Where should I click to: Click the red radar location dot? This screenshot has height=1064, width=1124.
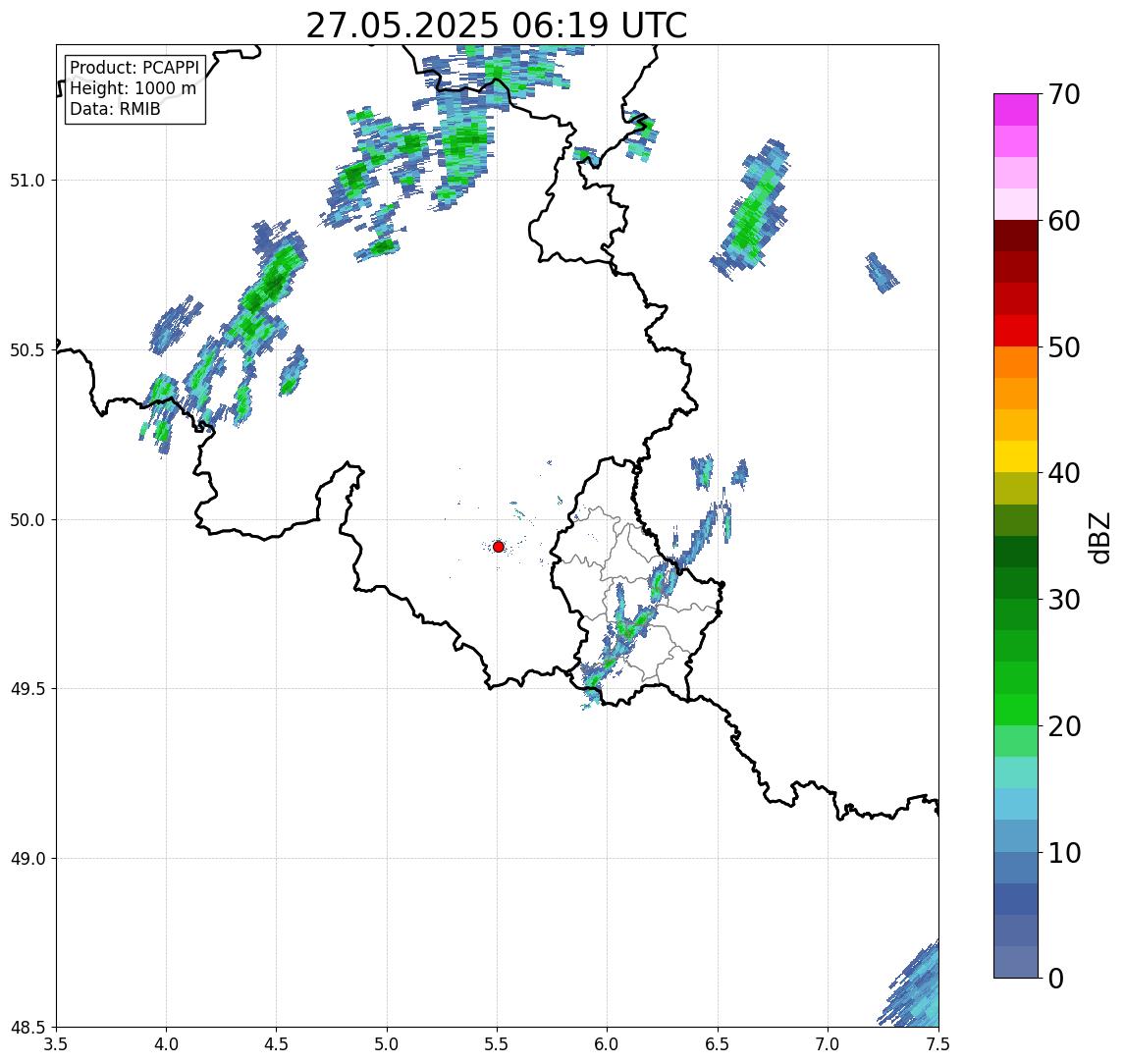(x=499, y=547)
